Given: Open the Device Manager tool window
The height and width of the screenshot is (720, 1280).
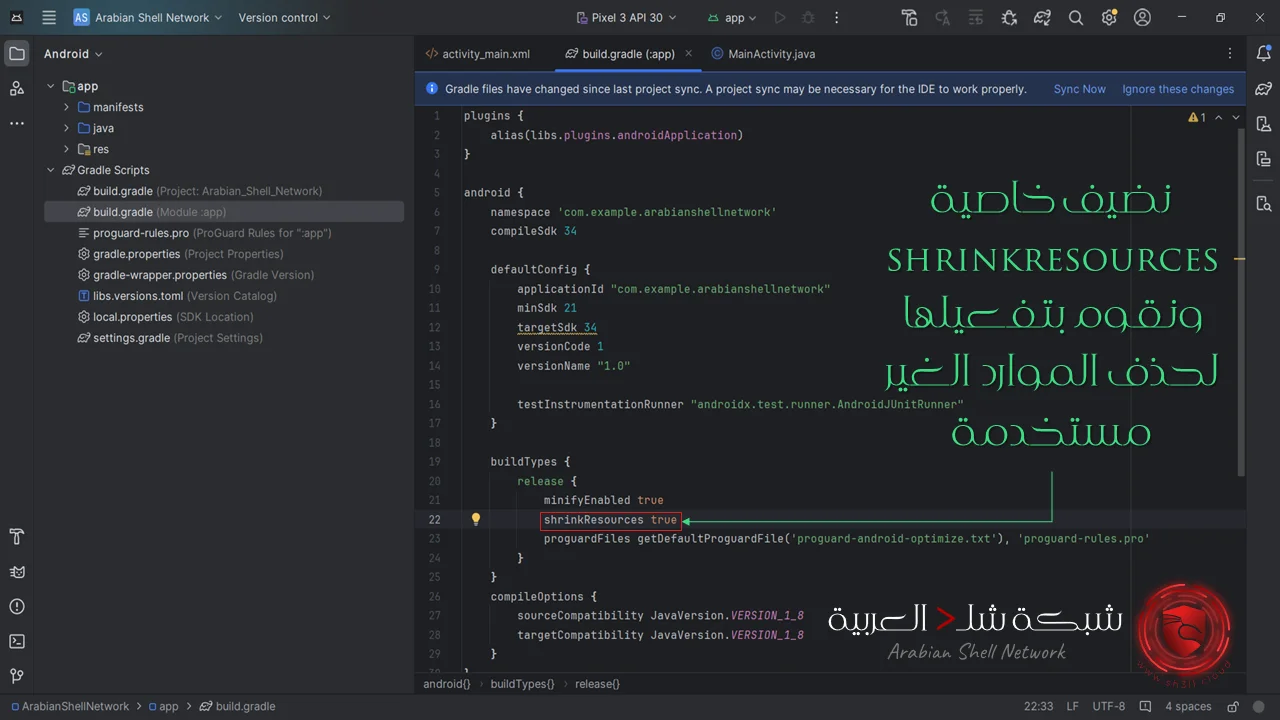Looking at the screenshot, I should [x=1264, y=124].
